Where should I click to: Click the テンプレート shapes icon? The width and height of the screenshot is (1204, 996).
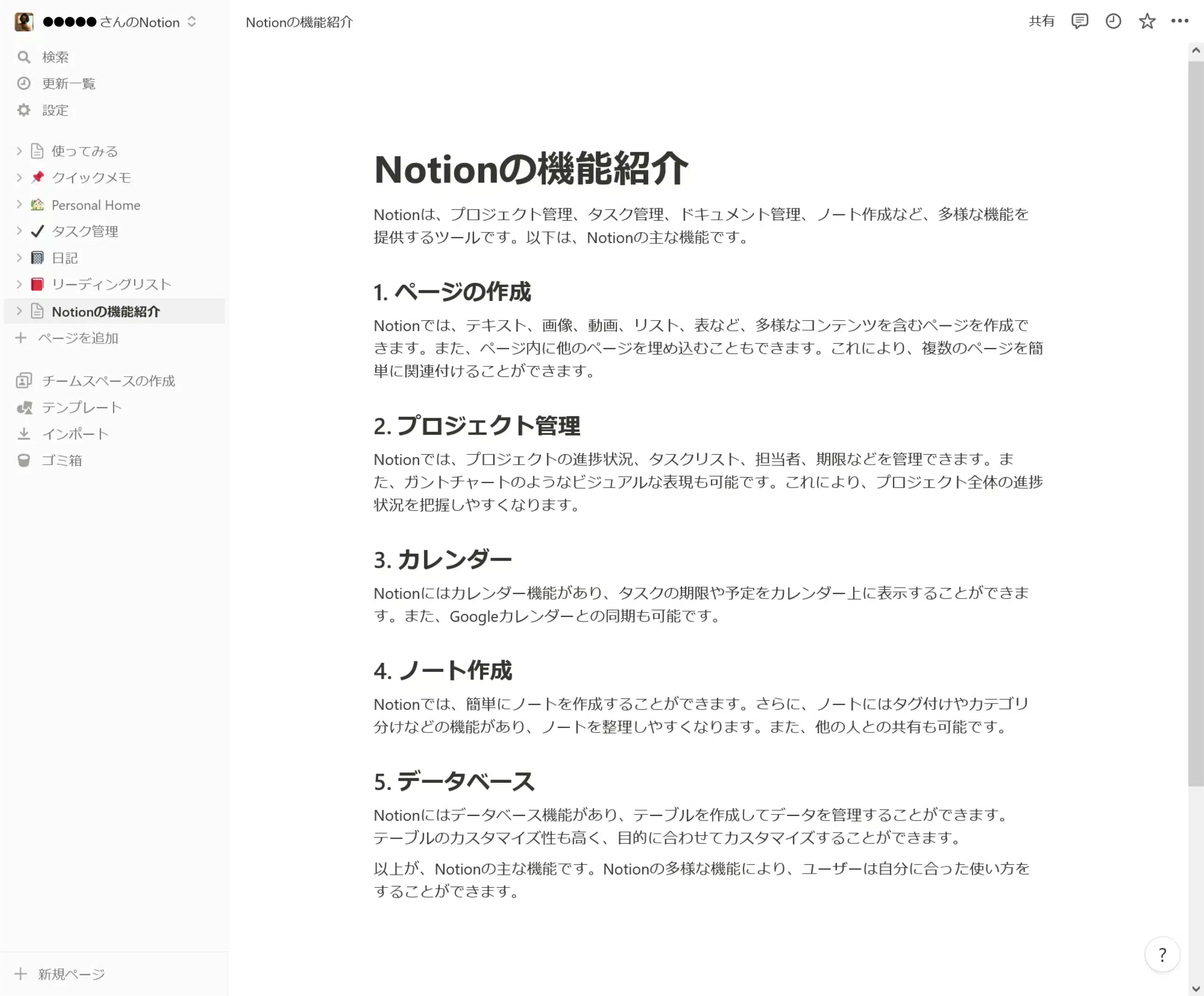24,407
